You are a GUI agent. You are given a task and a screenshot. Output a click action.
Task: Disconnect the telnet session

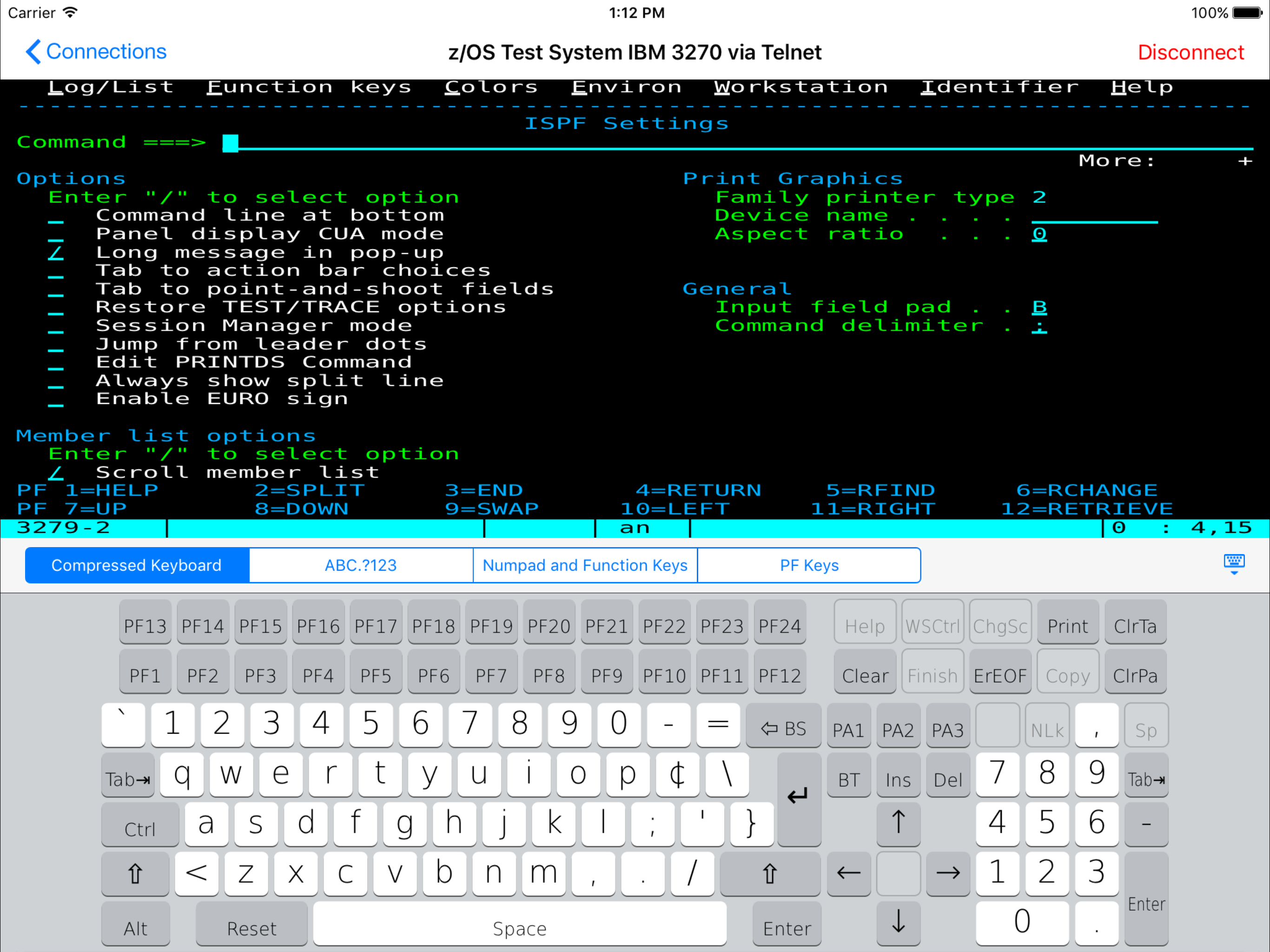coord(1191,52)
